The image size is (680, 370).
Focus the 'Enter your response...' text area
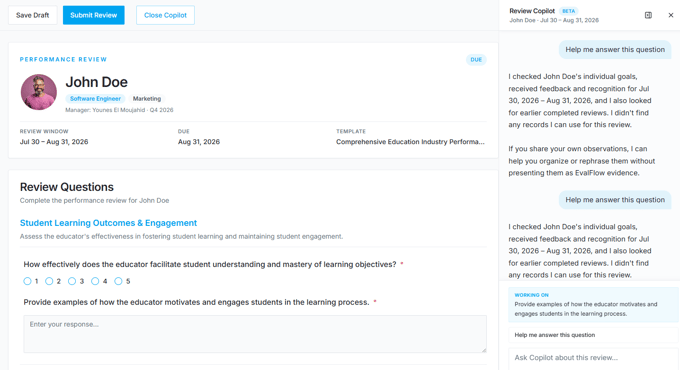point(255,334)
